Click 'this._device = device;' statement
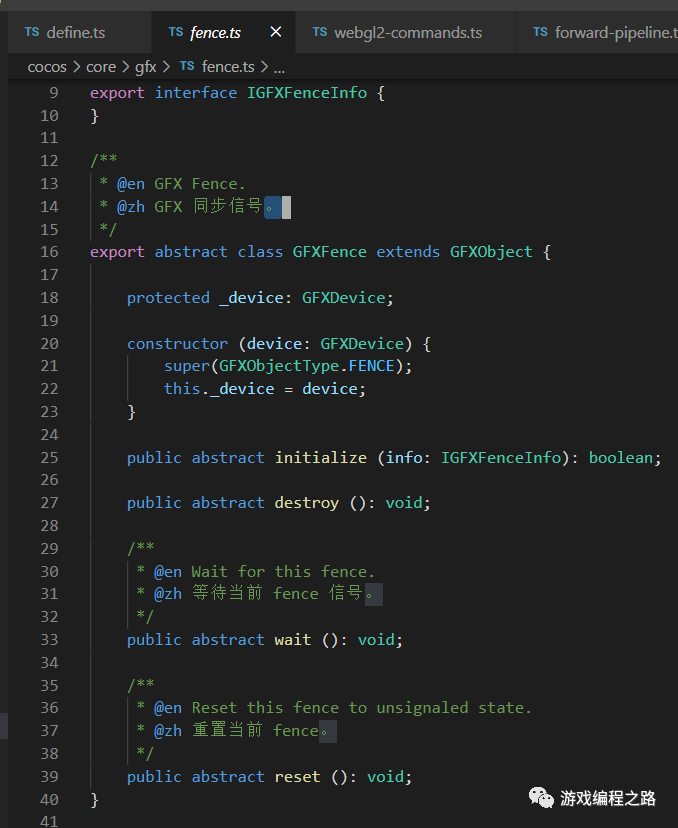Screen dimensions: 678x828 (x=265, y=389)
